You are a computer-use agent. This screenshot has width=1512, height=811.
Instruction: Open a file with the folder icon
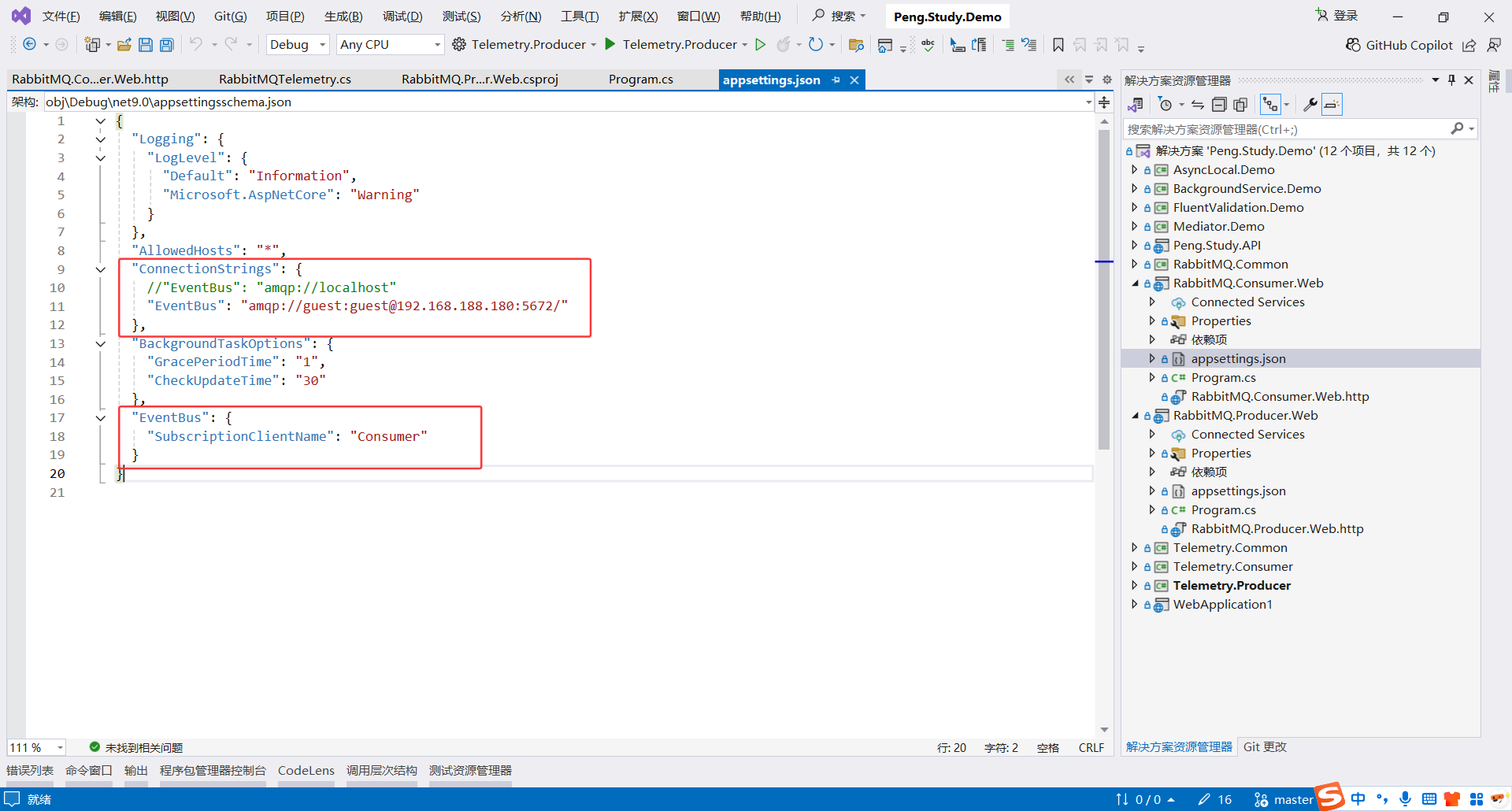tap(124, 45)
